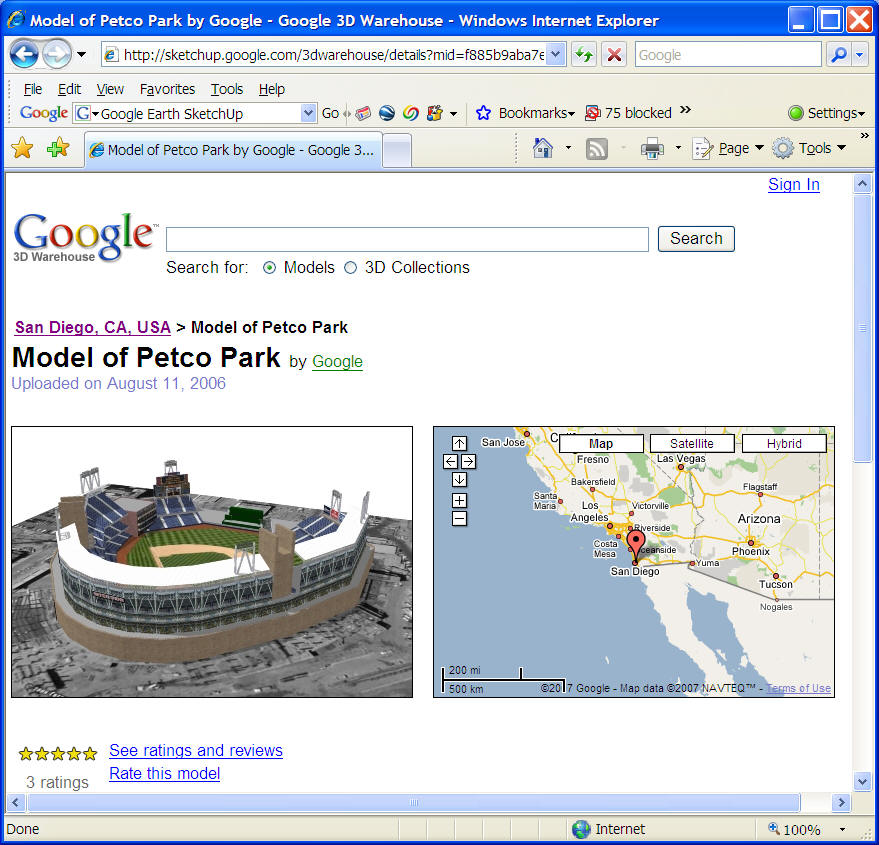Open the San Diego, CA, USA breadcrumb link
Image resolution: width=879 pixels, height=845 pixels.
[92, 327]
